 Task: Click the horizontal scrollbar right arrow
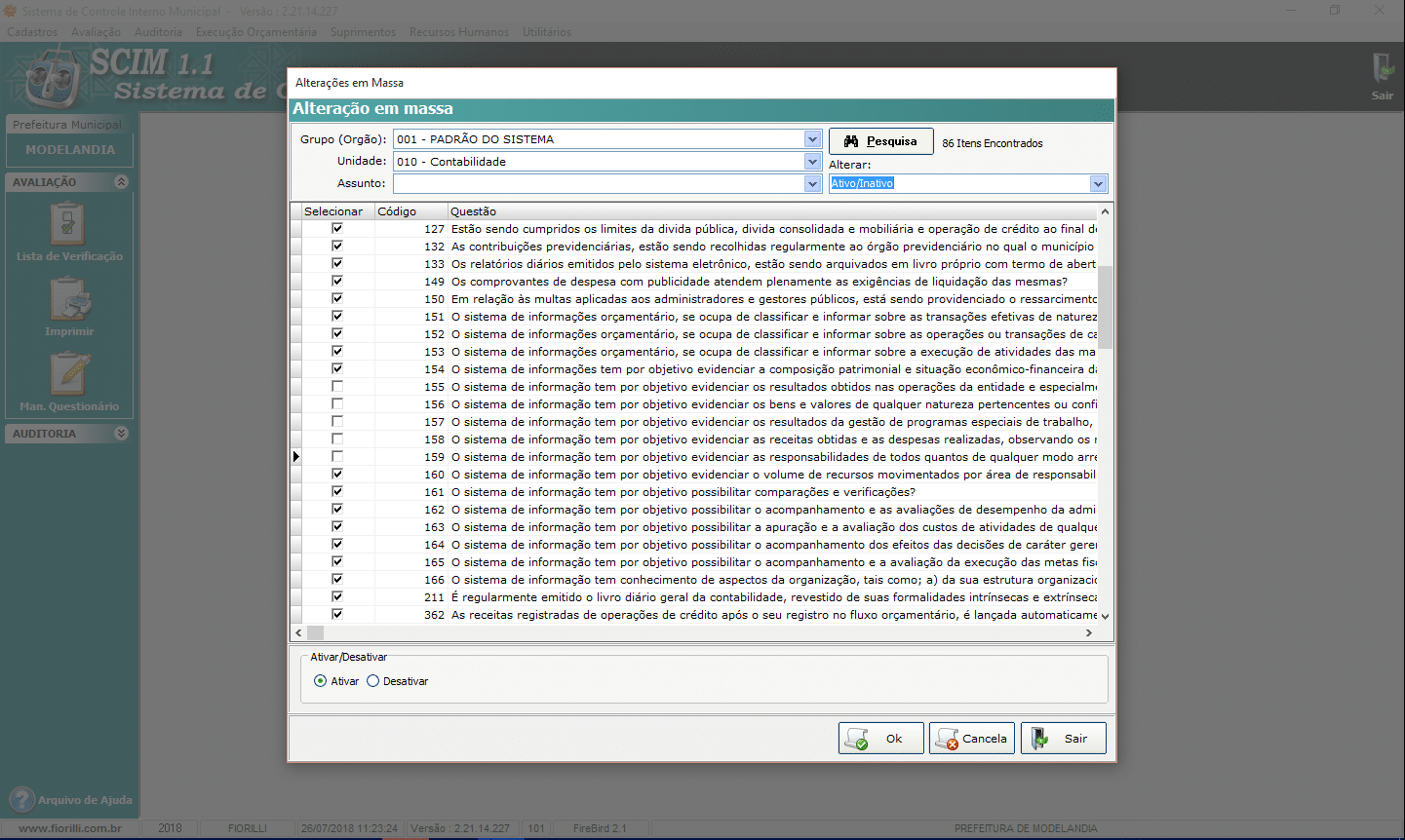(x=1089, y=633)
